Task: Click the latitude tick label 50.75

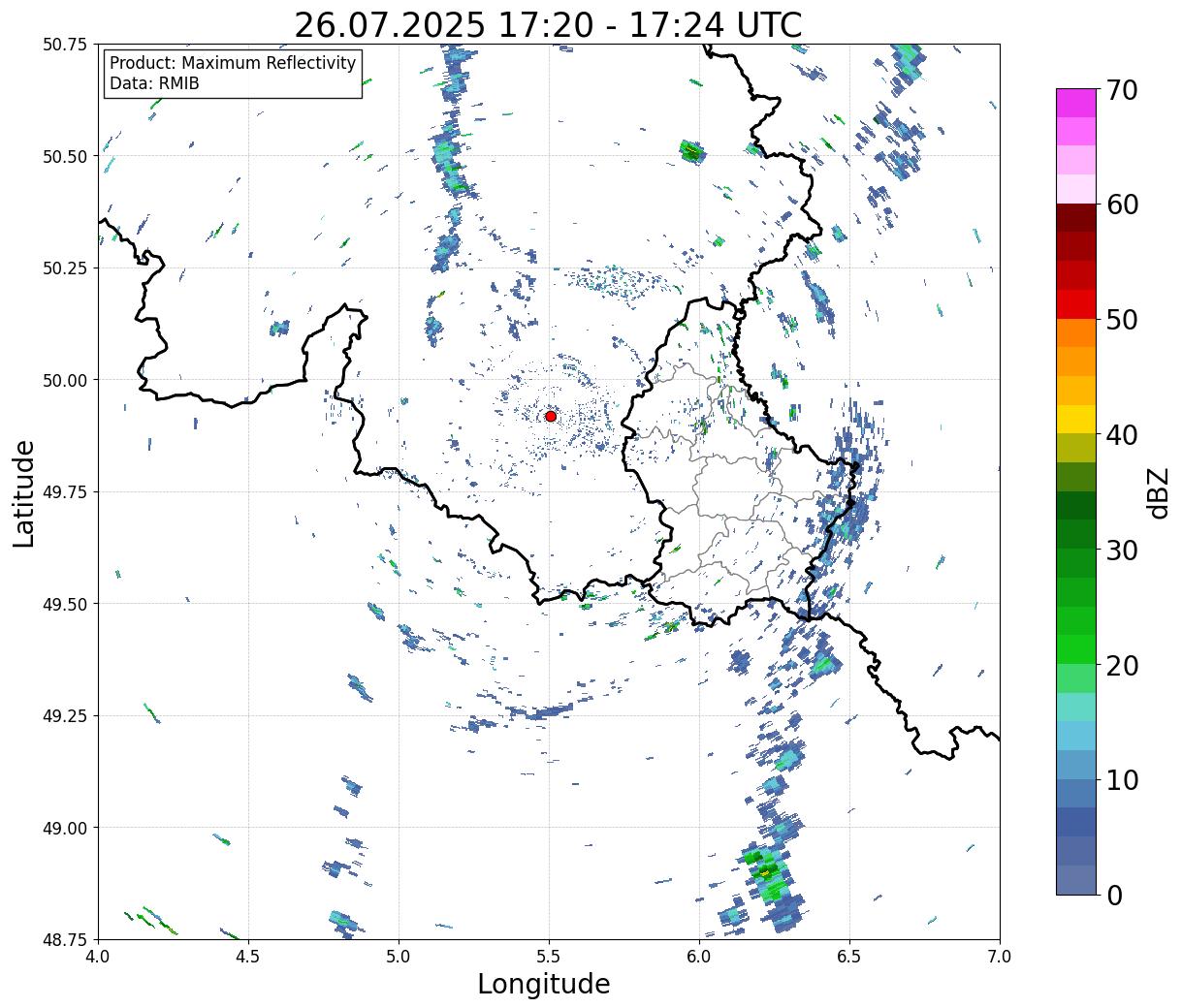Action: [x=65, y=45]
